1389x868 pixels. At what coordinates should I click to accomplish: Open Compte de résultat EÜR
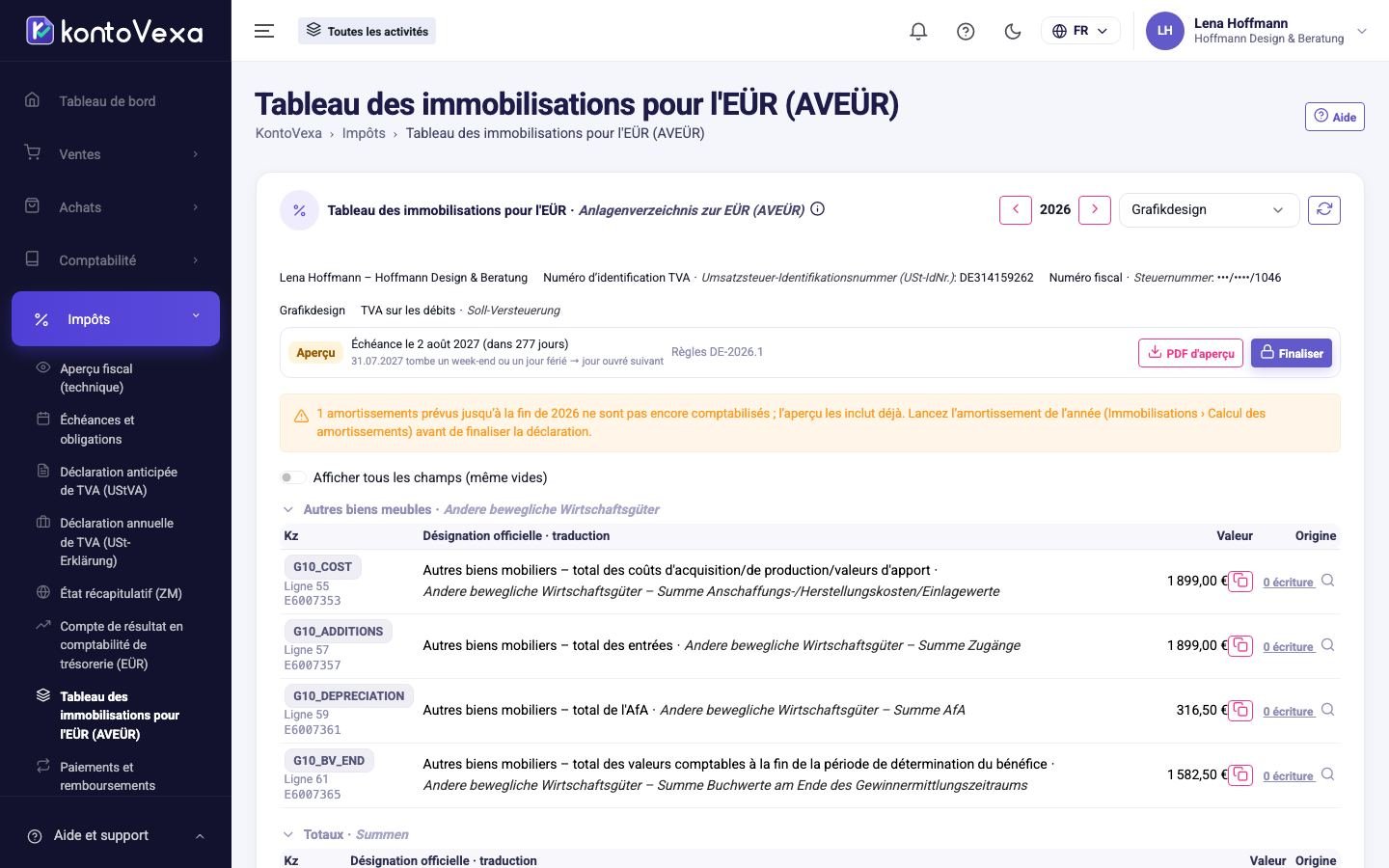coord(116,645)
